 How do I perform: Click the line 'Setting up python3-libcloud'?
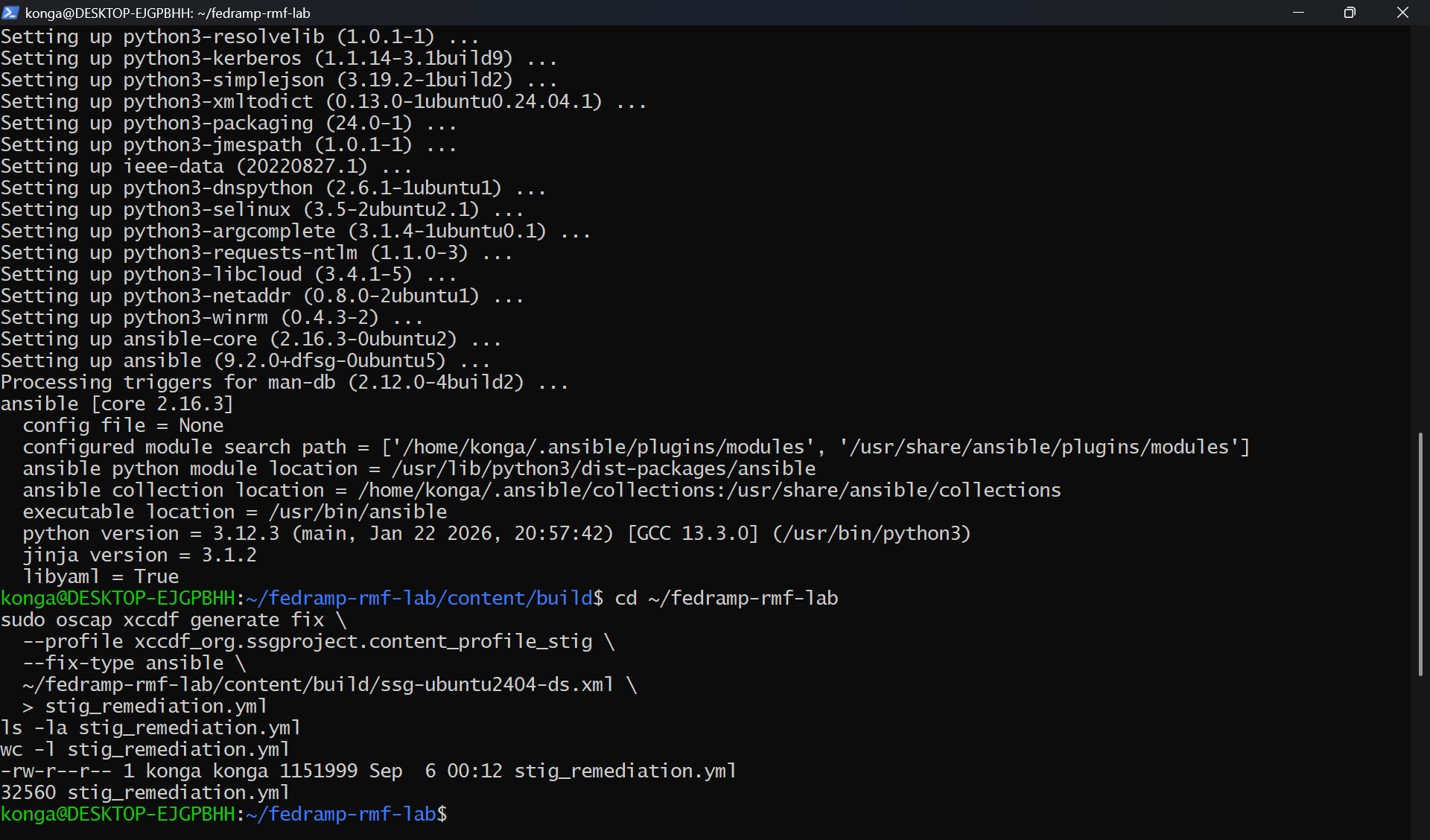click(229, 274)
